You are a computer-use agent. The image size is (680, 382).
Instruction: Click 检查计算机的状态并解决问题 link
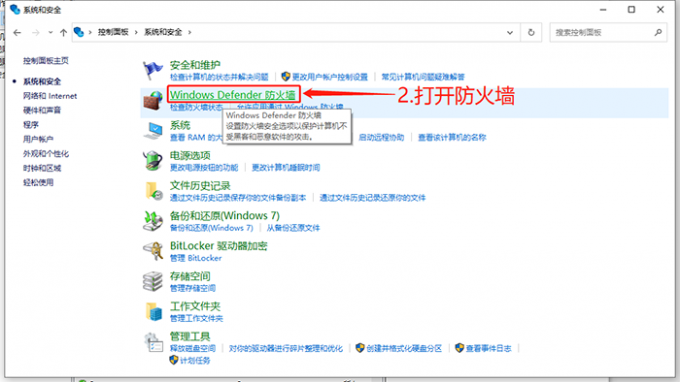[219, 77]
